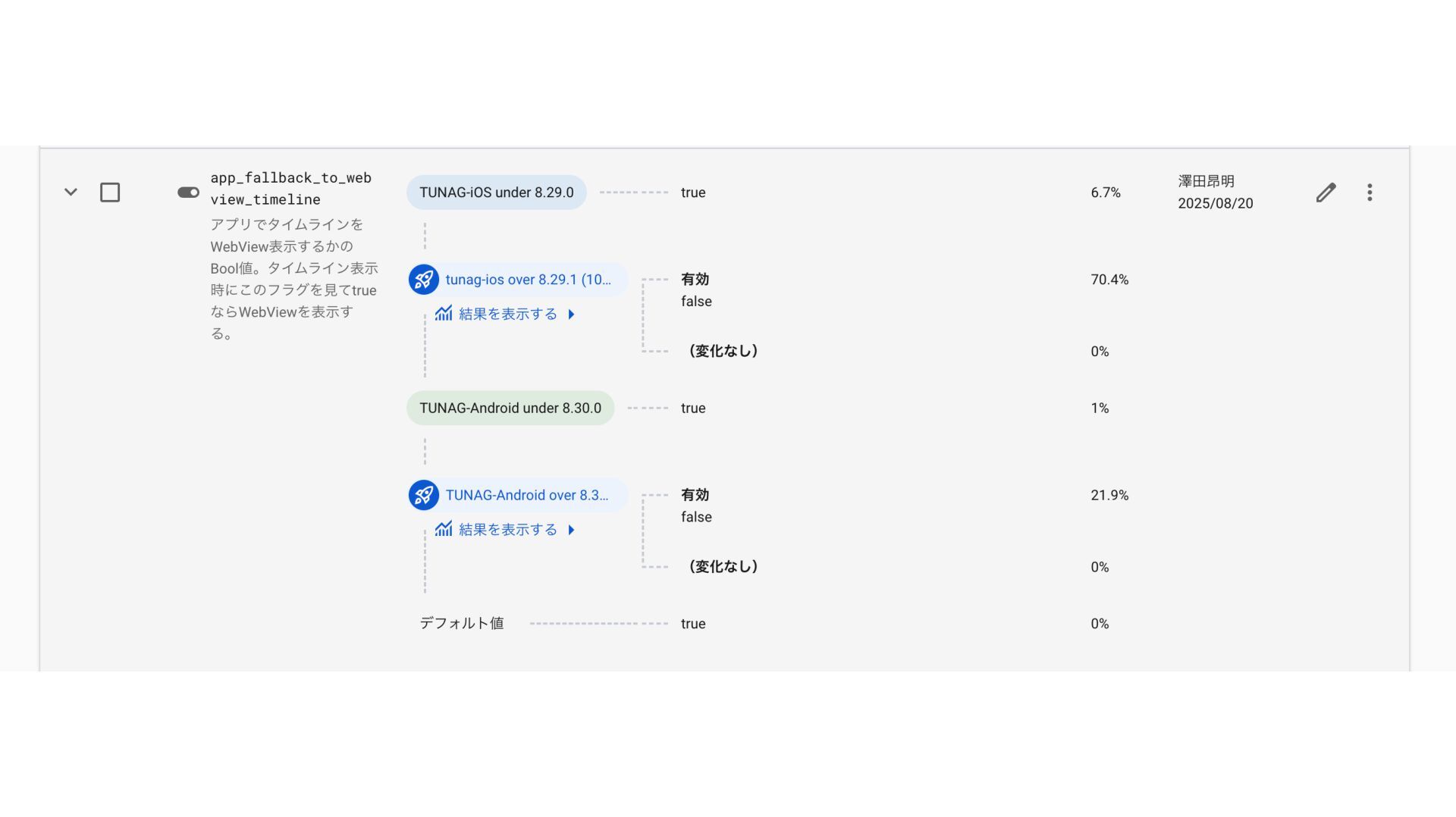The width and height of the screenshot is (1456, 817).
Task: Click the デフォルト値 default value label
Action: 462,623
